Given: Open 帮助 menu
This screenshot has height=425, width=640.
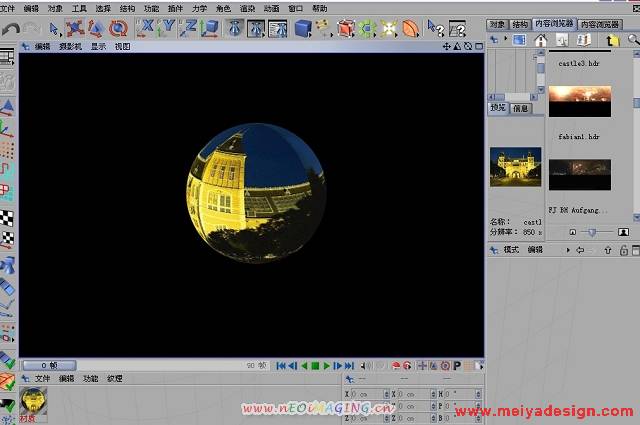Looking at the screenshot, I should (320, 8).
